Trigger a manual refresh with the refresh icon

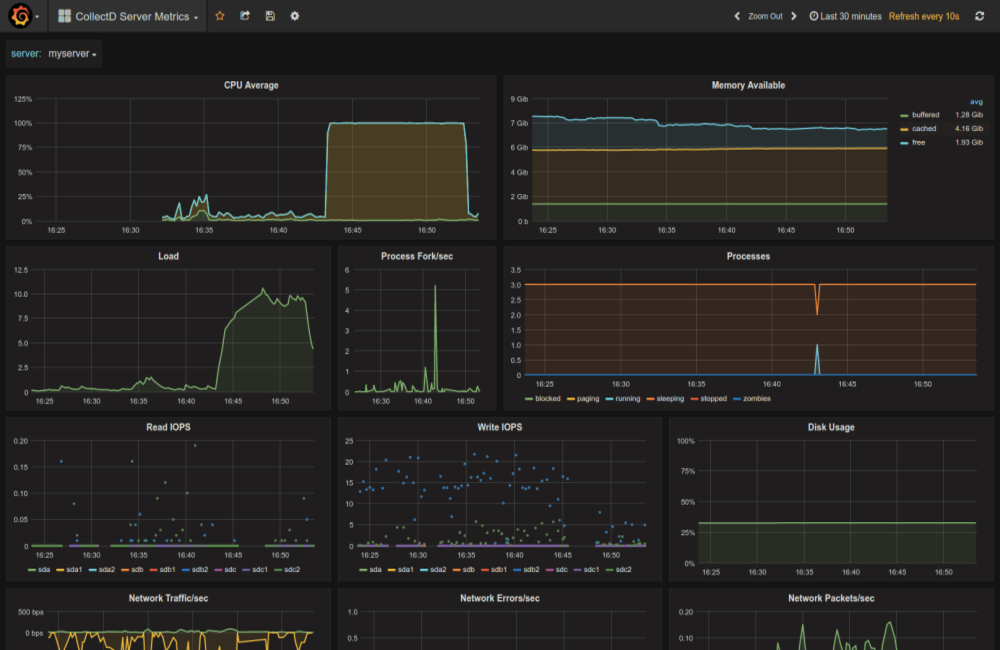tap(980, 16)
